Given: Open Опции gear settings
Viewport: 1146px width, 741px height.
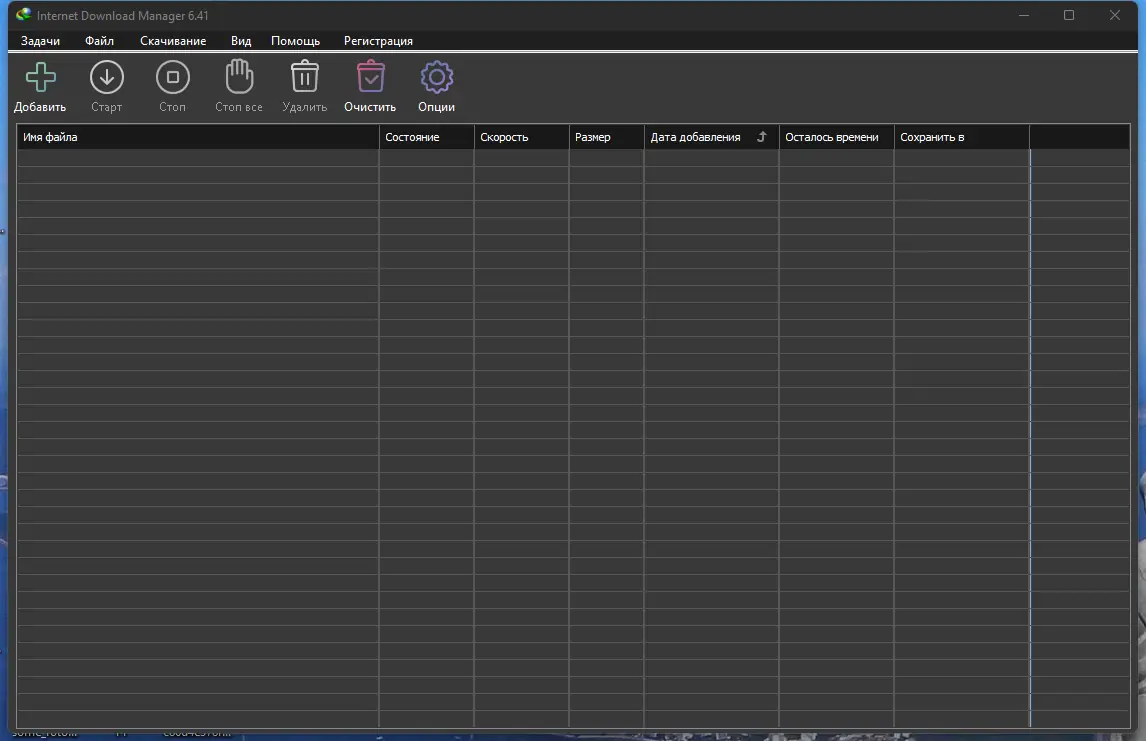Looking at the screenshot, I should 436,77.
